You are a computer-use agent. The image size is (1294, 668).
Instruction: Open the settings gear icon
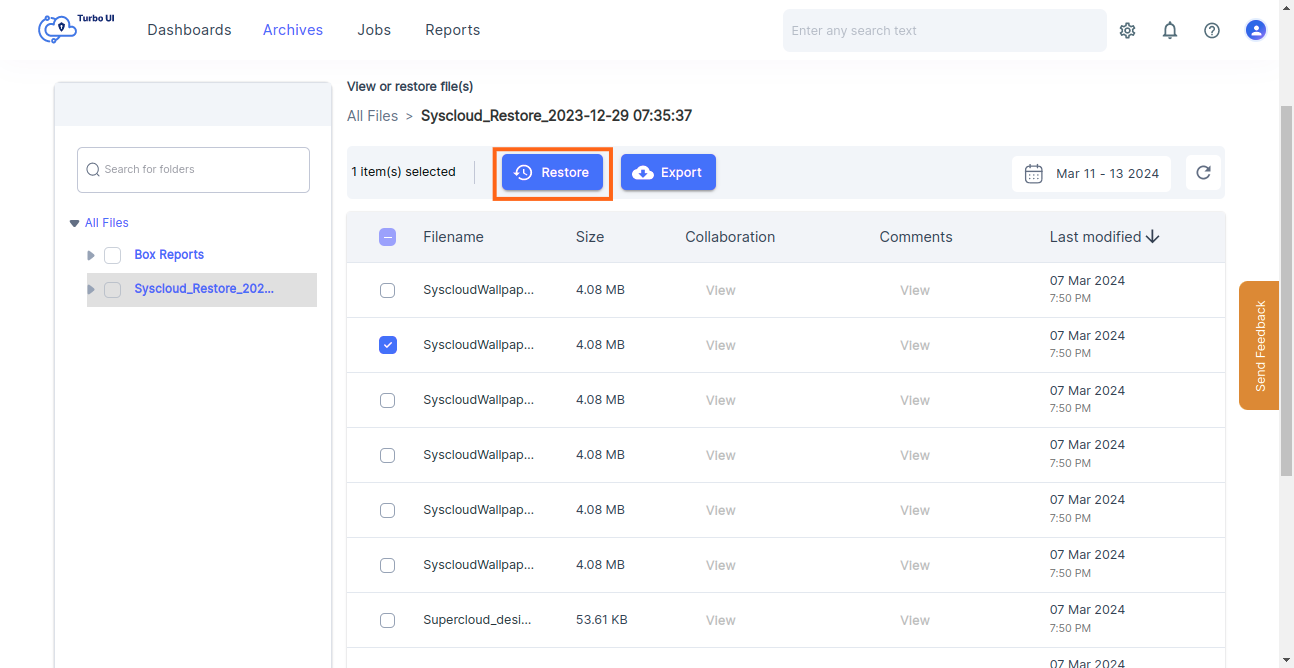[1127, 30]
